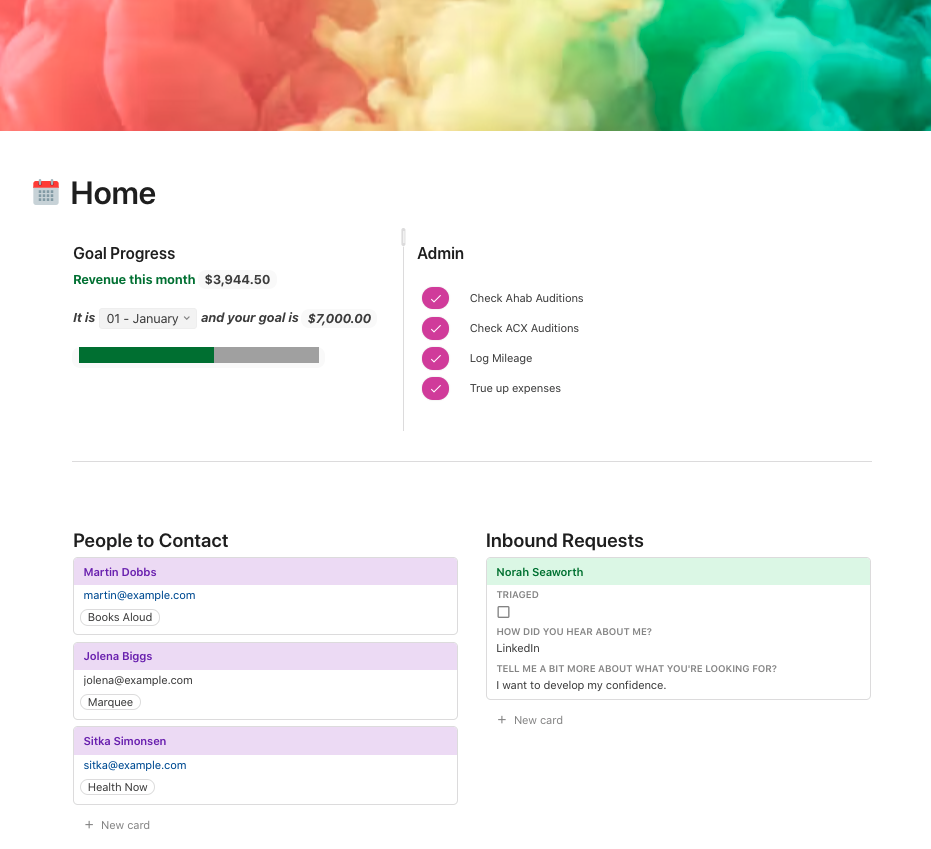Click the Books Aloud tag
Viewport: 931px width, 849px height.
(x=120, y=617)
